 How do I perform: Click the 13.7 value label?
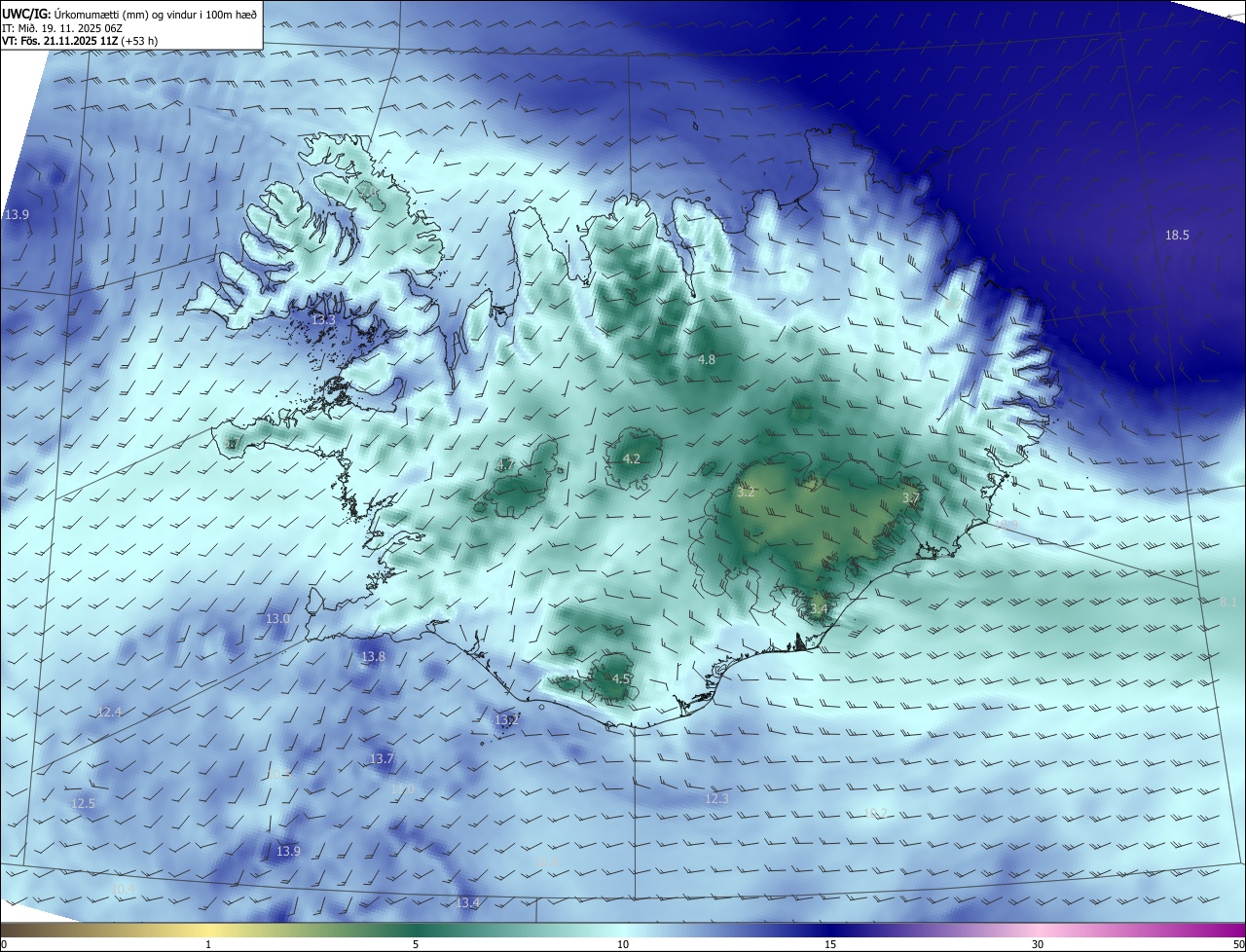coord(382,758)
